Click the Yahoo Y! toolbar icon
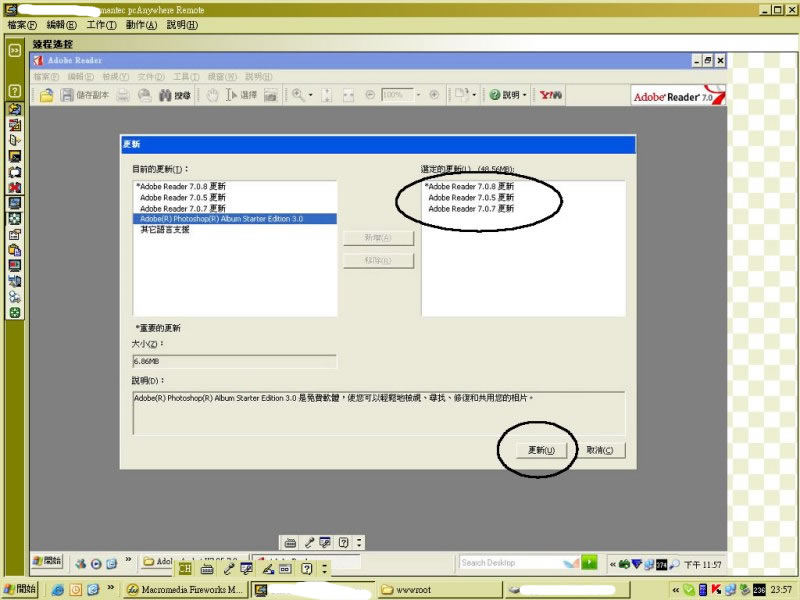Viewport: 800px width, 600px height. [551, 95]
